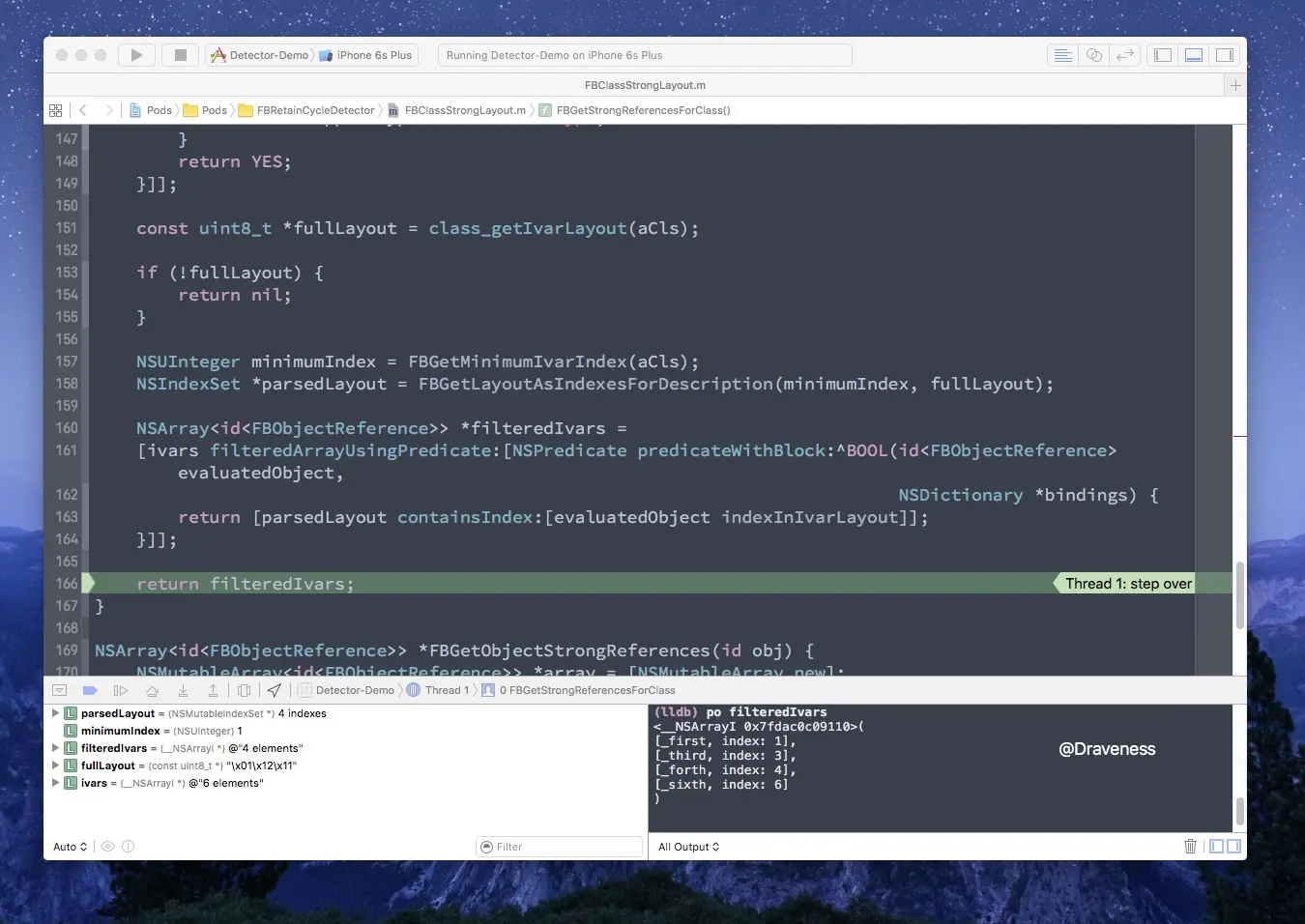
Task: Click the console vertical scrollbar thumb
Action: pyautogui.click(x=1239, y=811)
